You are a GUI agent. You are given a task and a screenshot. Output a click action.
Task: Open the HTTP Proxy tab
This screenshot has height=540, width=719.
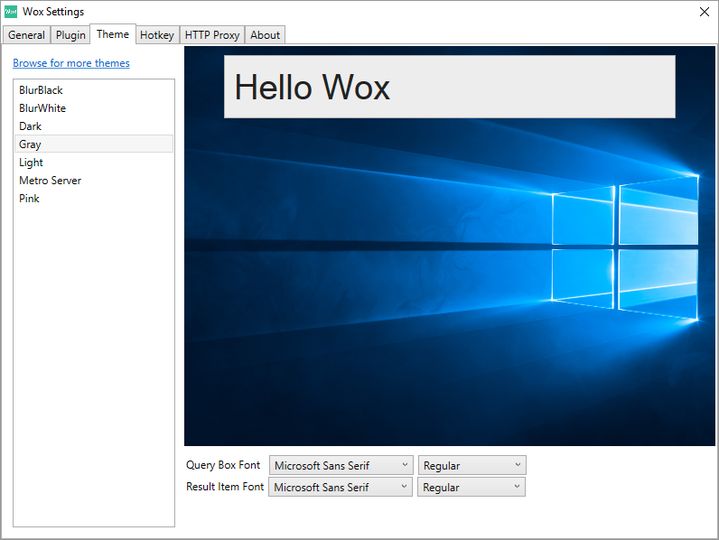click(212, 35)
